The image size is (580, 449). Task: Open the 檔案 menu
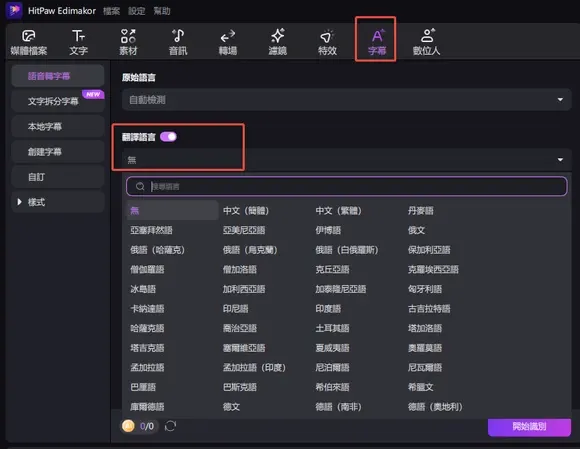coord(111,11)
